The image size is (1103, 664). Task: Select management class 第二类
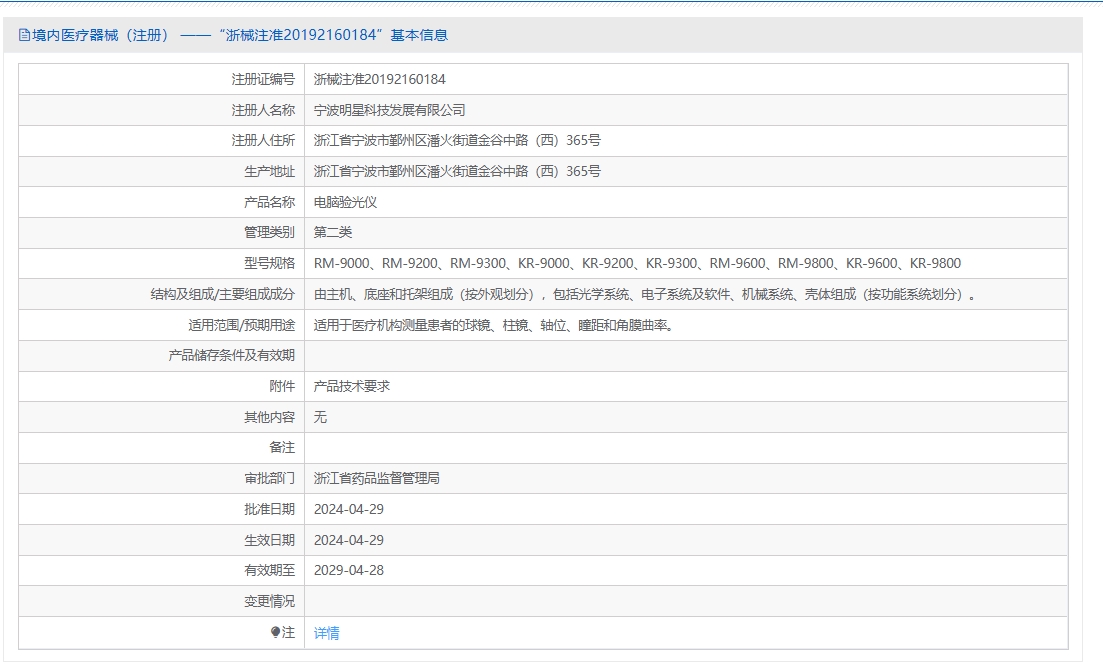pos(333,232)
